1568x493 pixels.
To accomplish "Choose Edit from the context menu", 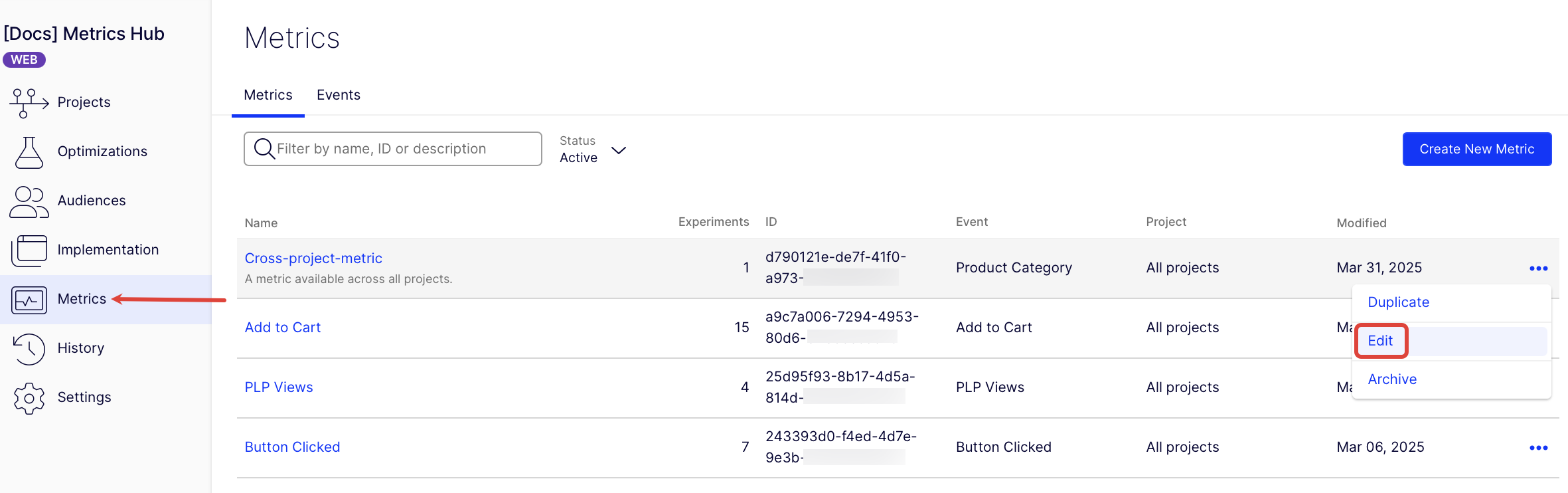I will (x=1380, y=341).
